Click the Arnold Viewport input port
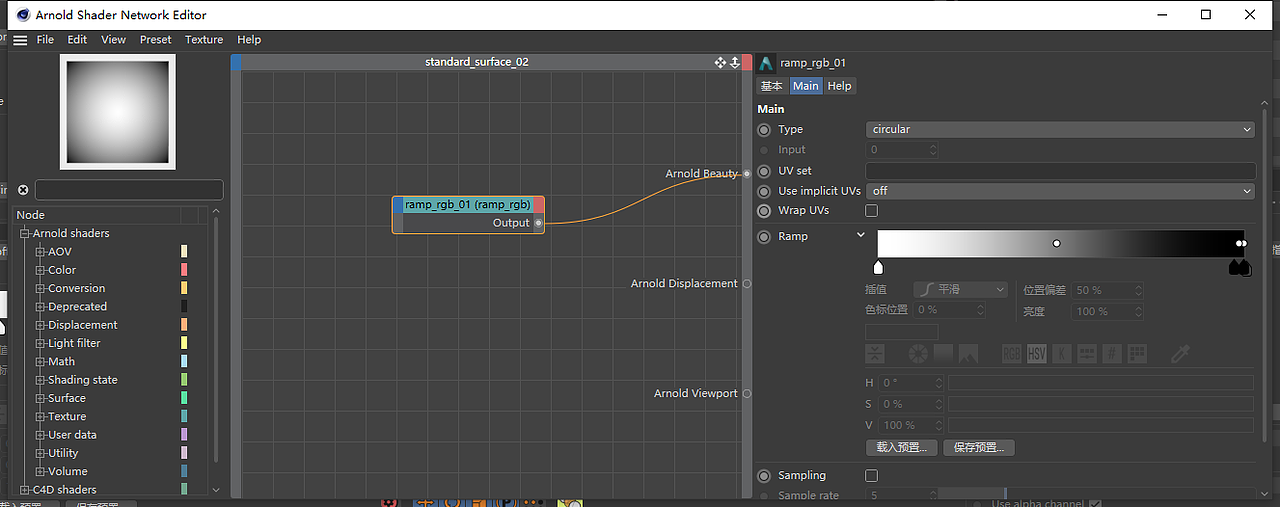1280x507 pixels. (x=747, y=394)
